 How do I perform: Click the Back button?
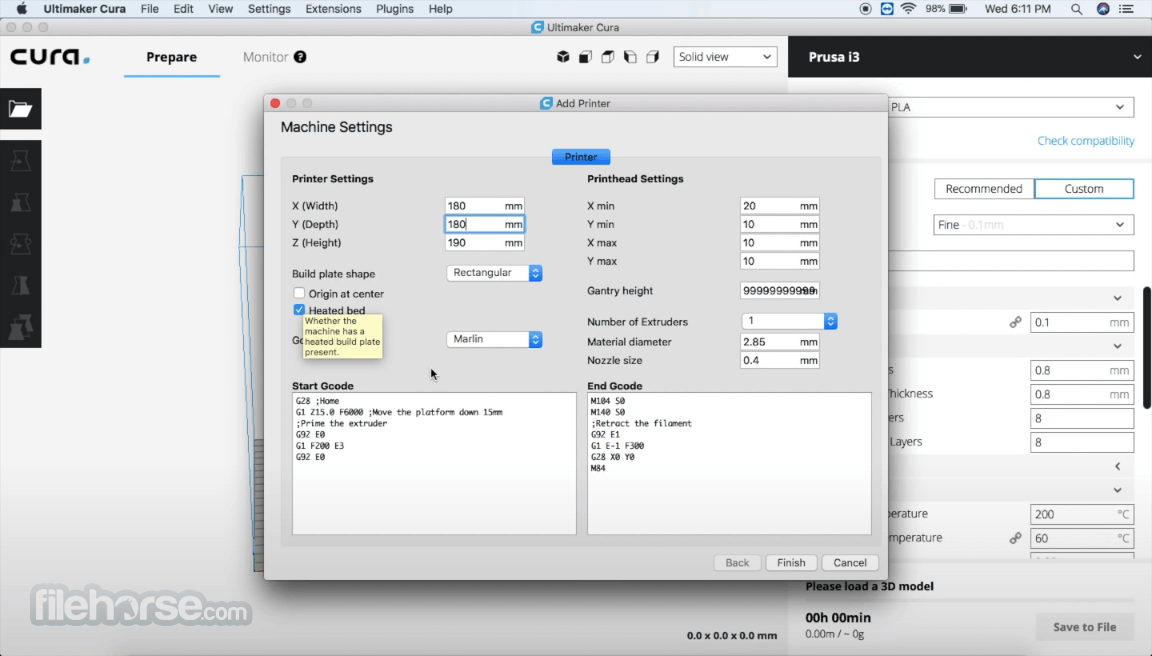737,562
